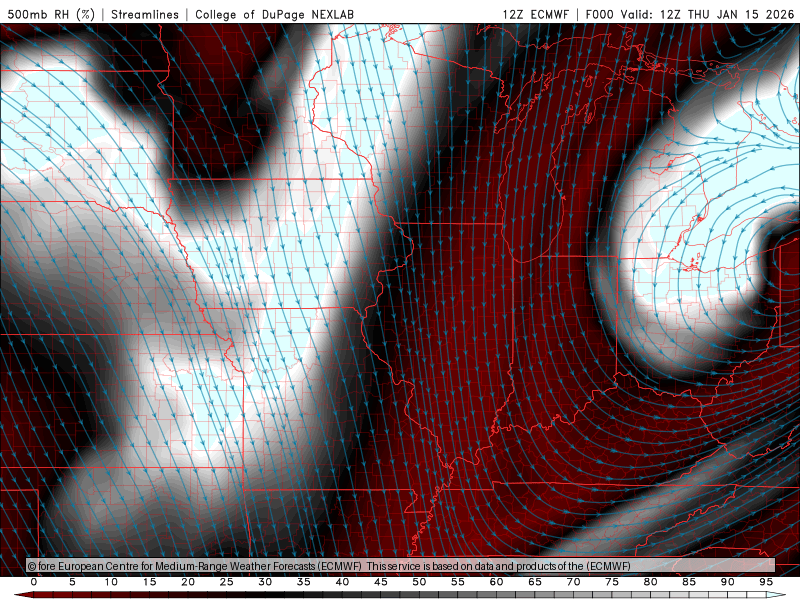Select the "12Z ECMWF" model run label

535,14
